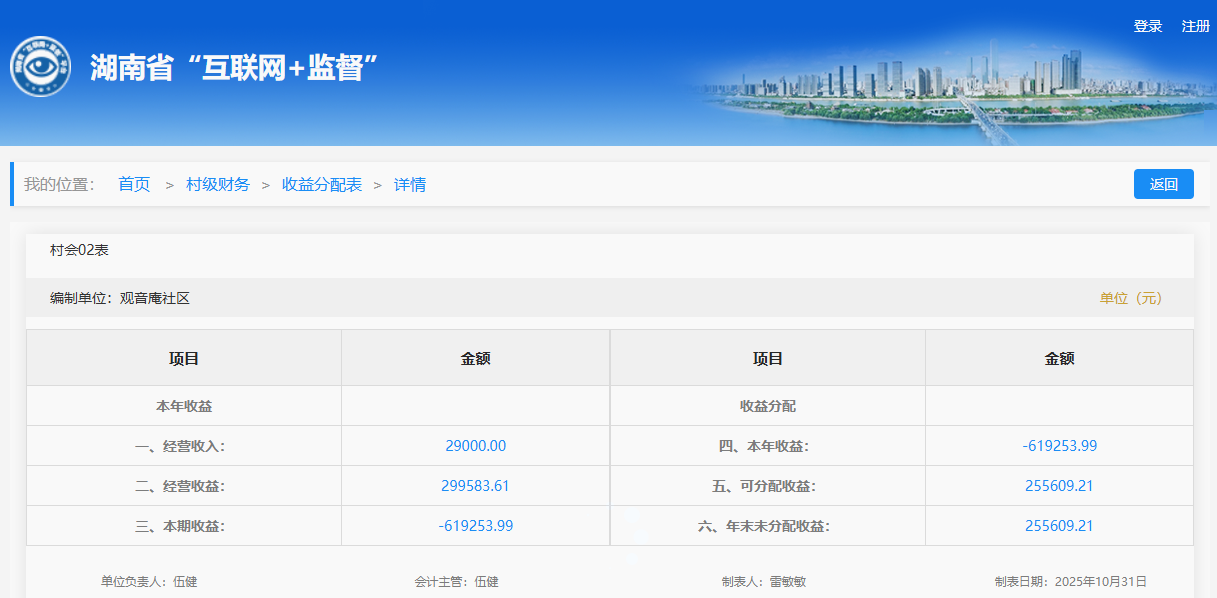Click the 湖南省"互联网+监督" site title
Viewport: 1217px width, 598px height.
233,68
